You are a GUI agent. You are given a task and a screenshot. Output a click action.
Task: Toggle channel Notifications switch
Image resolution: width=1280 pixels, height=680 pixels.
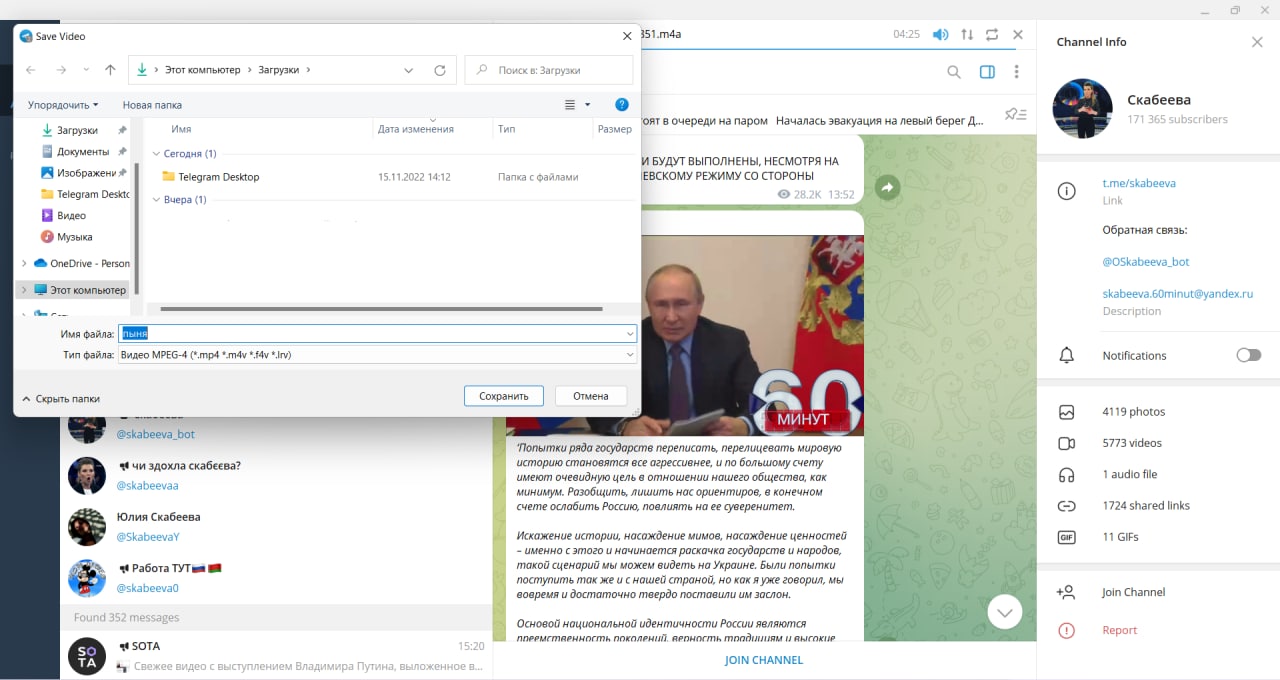[x=1248, y=355]
